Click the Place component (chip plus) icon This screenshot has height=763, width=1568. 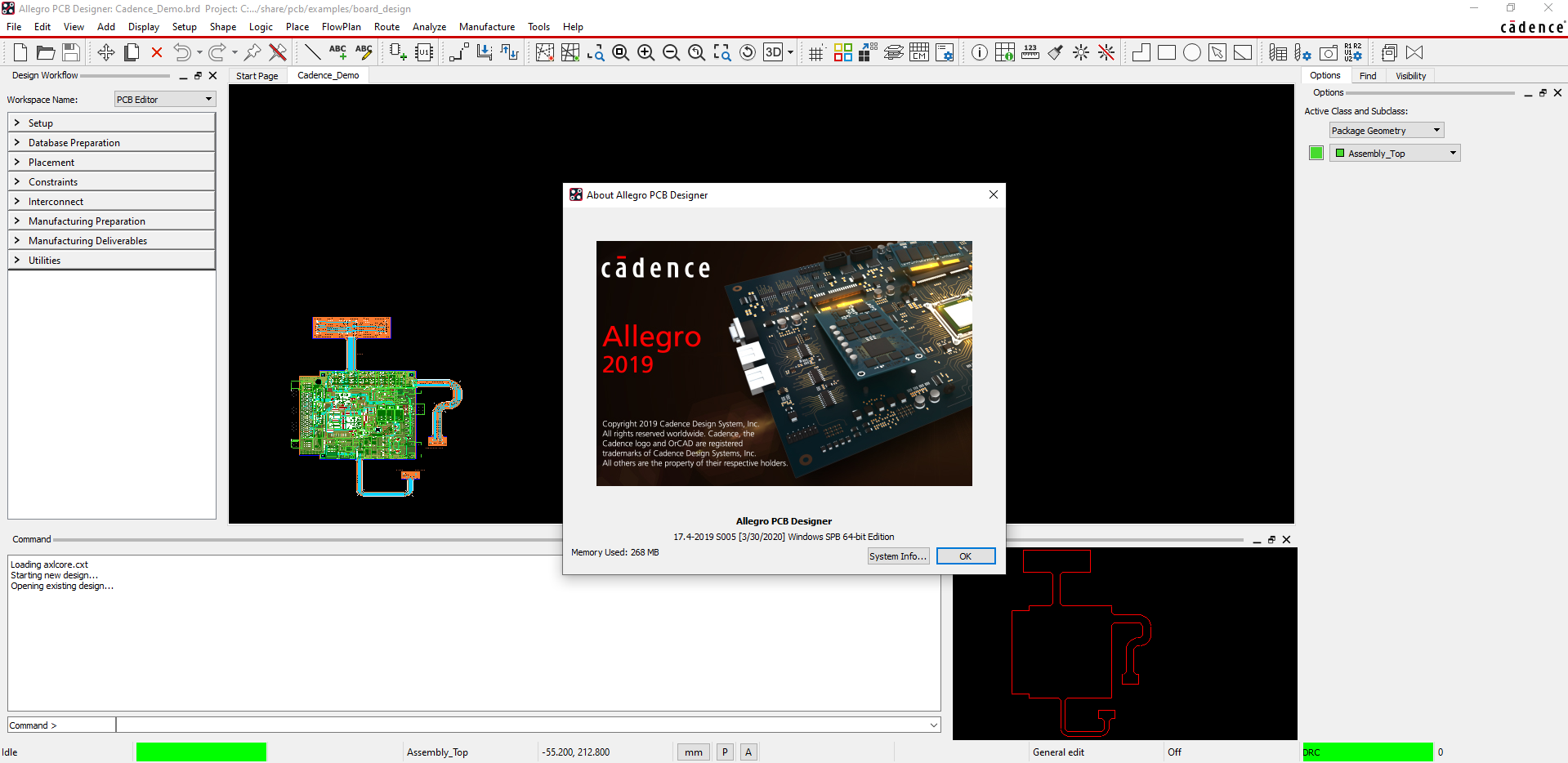pyautogui.click(x=398, y=53)
